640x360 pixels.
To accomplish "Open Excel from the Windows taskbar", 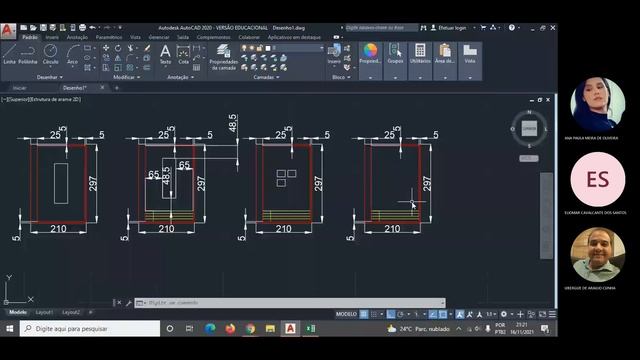I will [310, 329].
